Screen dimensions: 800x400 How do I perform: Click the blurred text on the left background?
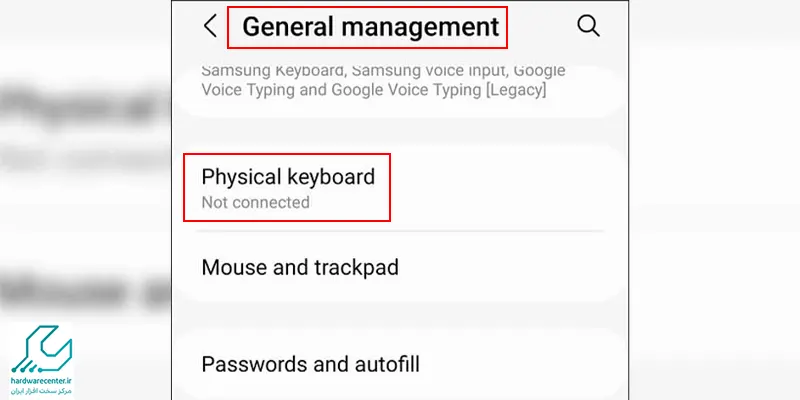85,106
